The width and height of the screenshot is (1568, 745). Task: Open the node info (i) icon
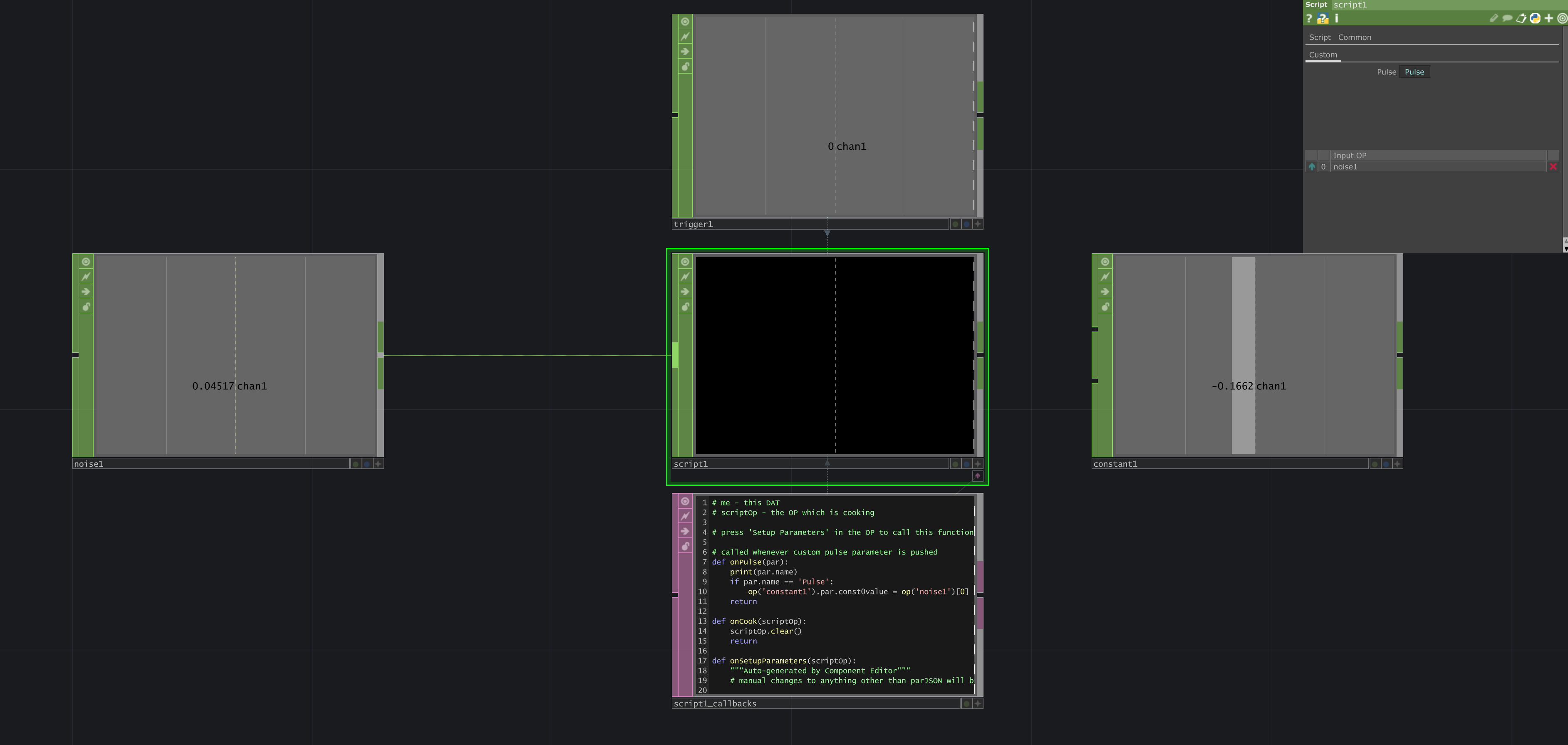pos(1337,18)
